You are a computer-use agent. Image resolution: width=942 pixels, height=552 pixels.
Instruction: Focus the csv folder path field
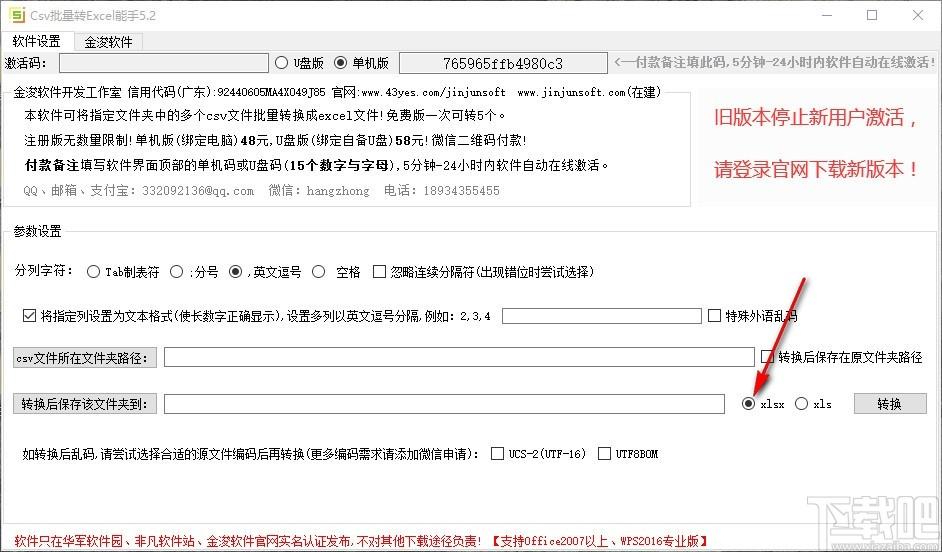(x=459, y=357)
